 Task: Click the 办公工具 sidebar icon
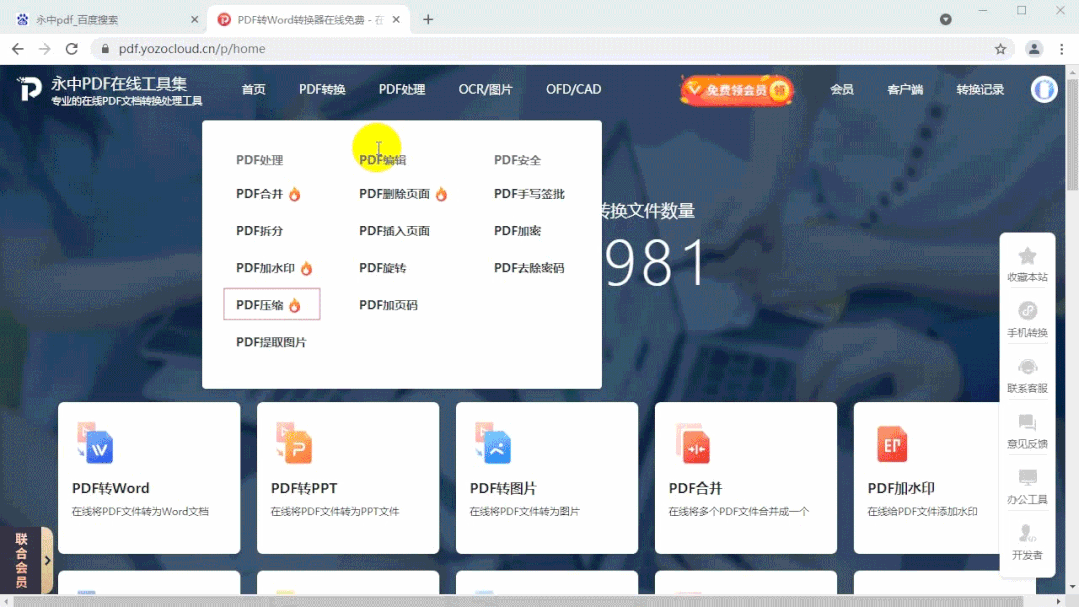click(x=1027, y=476)
